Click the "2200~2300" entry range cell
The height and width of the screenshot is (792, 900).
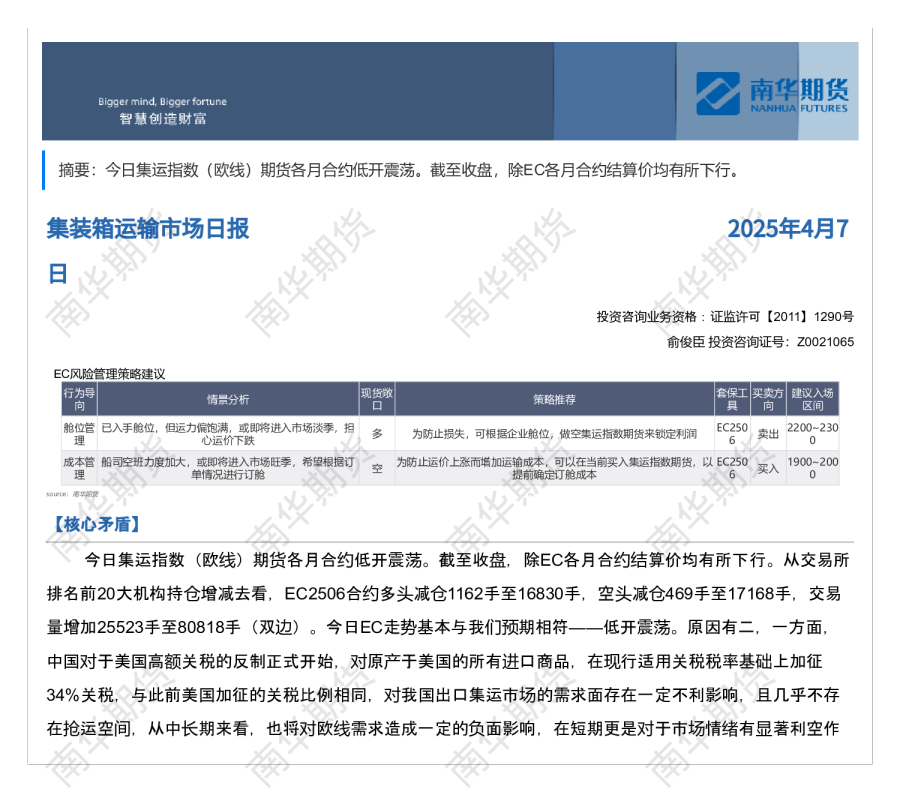pos(812,434)
